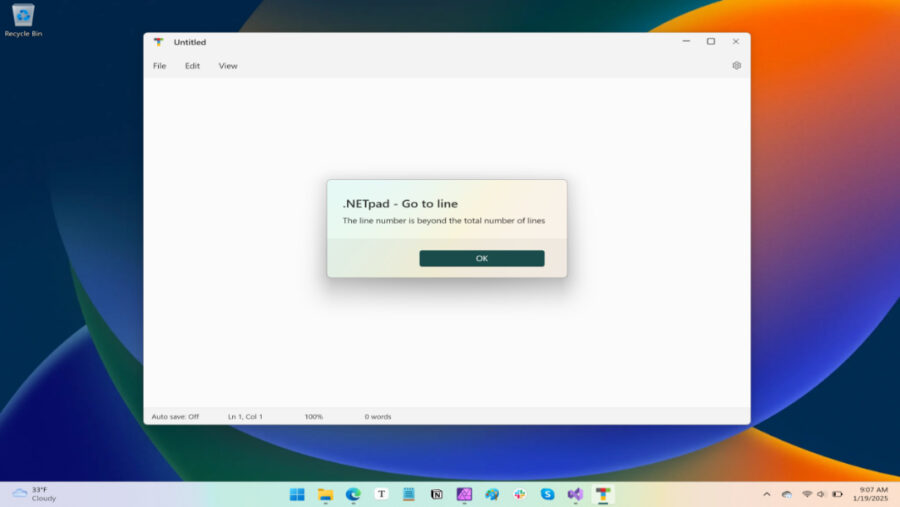
Task: Open the Paint app in taskbar
Action: click(x=492, y=494)
